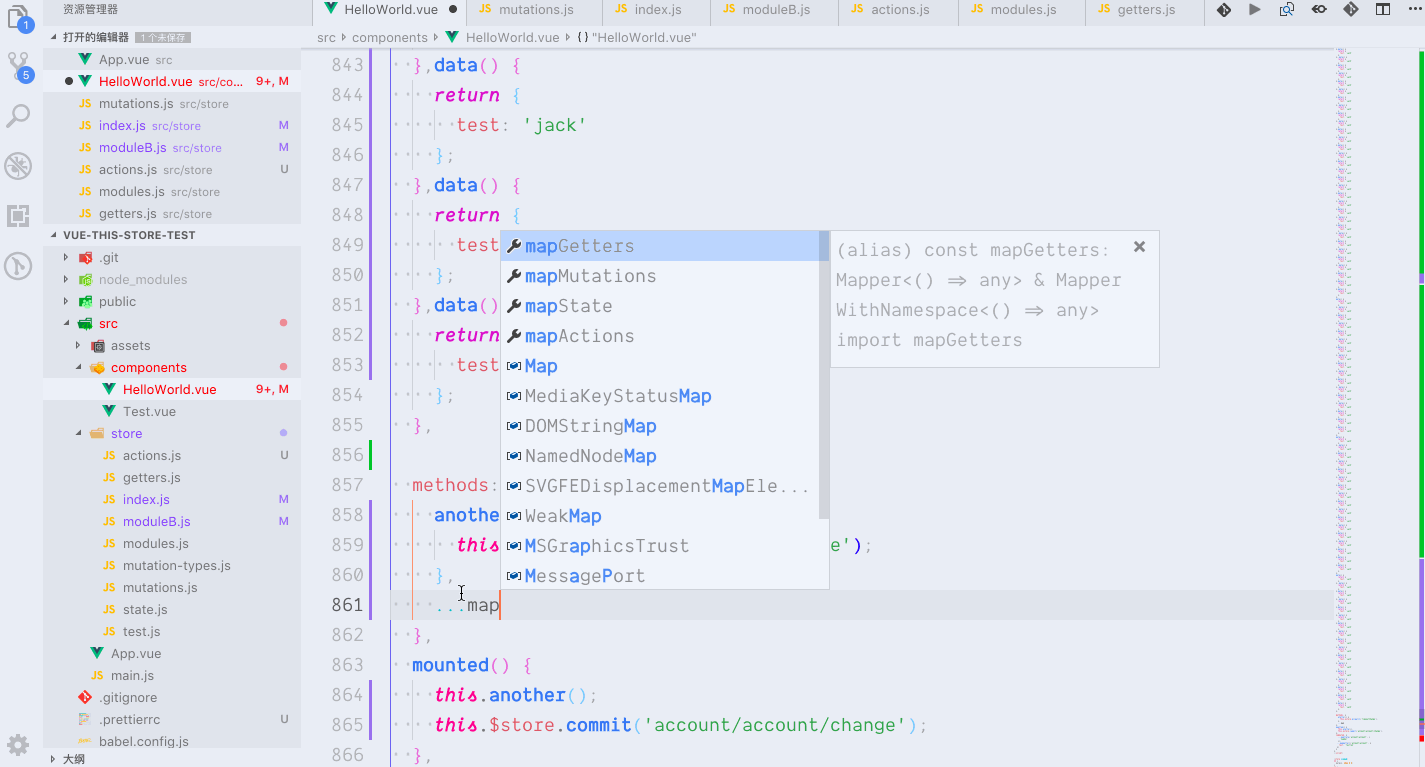Open state.js in file tree
Viewport: 1425px width, 767px height.
coord(172,609)
